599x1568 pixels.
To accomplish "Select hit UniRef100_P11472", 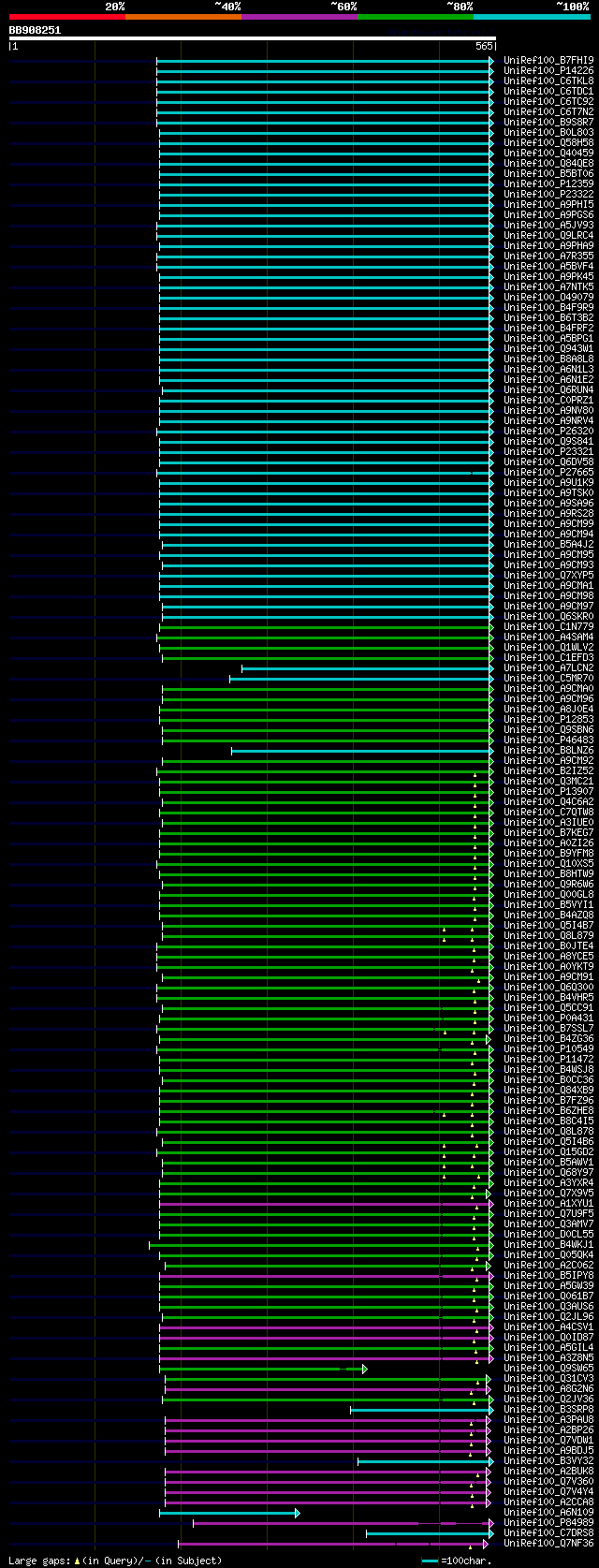I will click(548, 1059).
